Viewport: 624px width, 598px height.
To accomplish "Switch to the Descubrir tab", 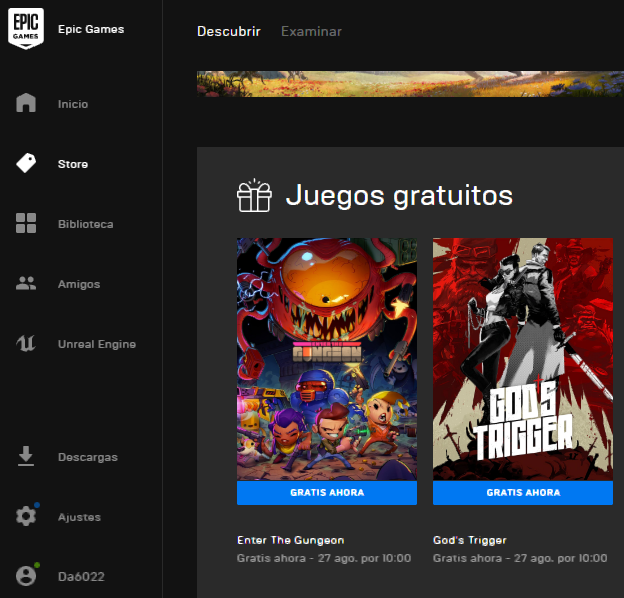I will tap(229, 31).
